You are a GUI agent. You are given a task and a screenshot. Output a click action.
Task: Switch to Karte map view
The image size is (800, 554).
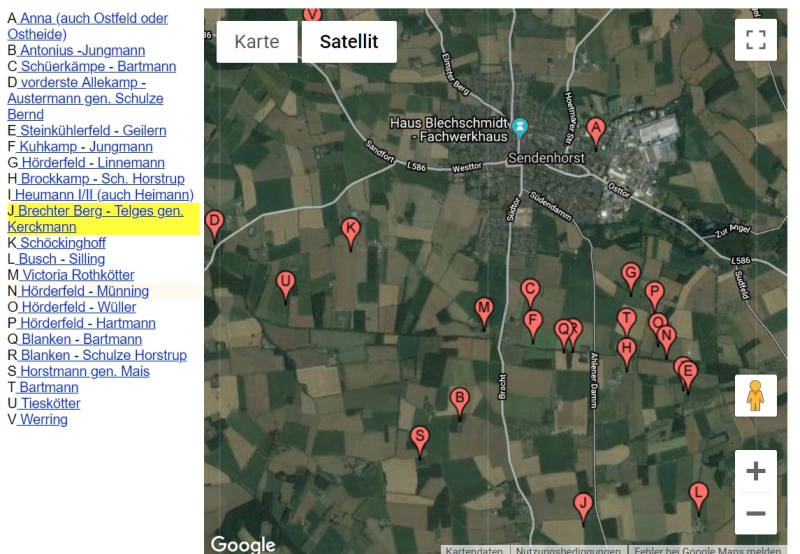(257, 41)
